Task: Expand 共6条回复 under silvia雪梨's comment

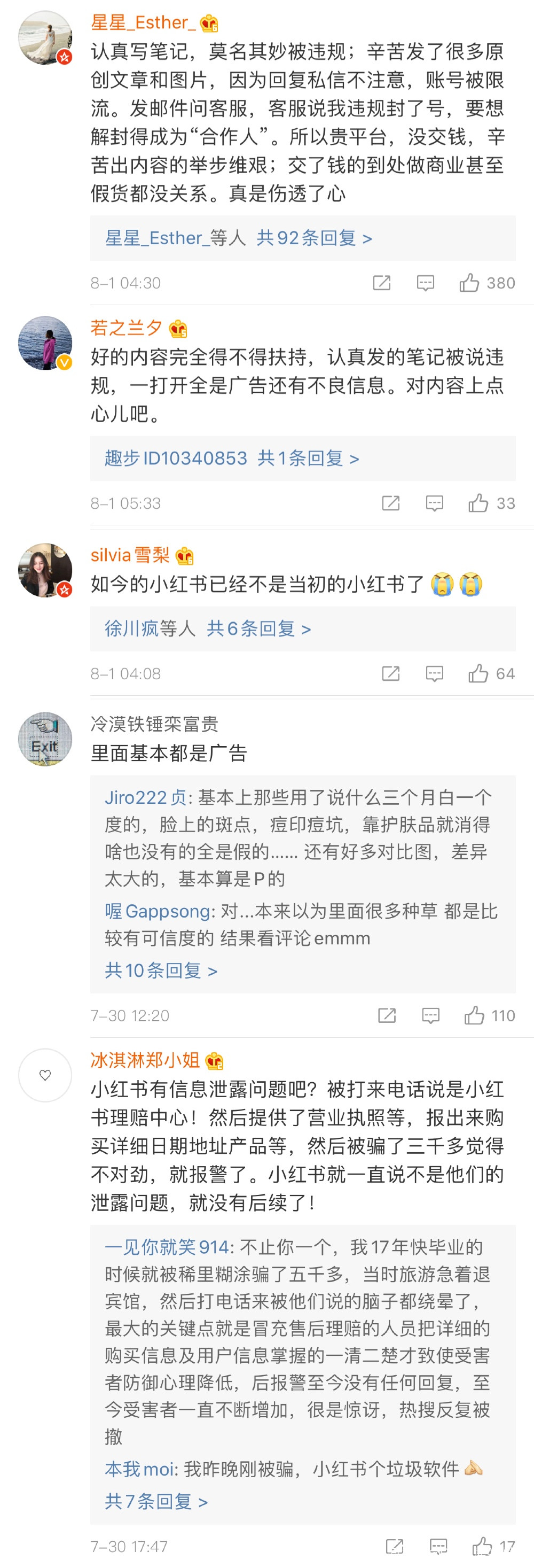Action: (x=258, y=629)
